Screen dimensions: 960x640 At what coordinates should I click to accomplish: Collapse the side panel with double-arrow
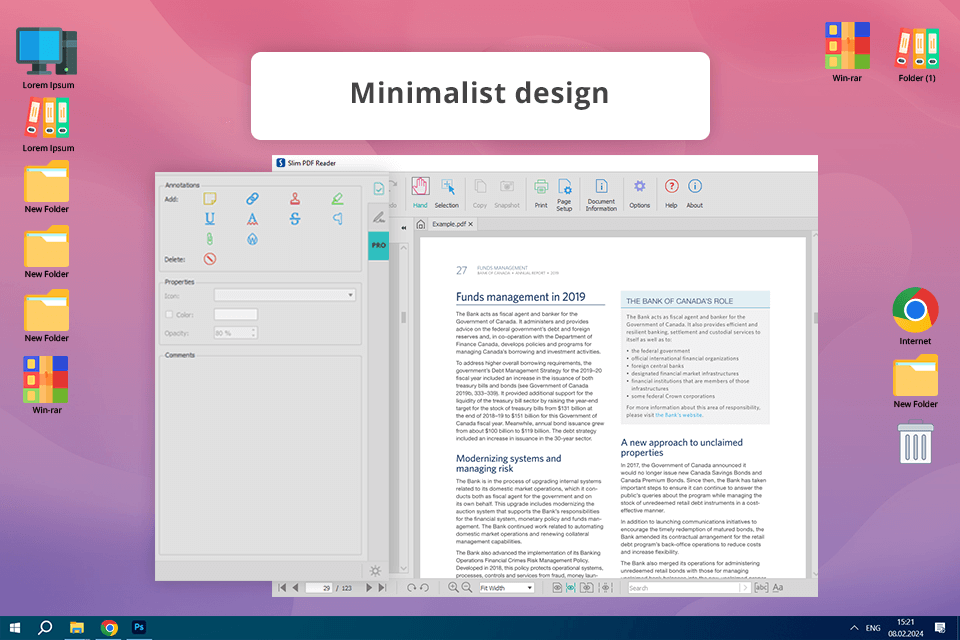pyautogui.click(x=404, y=228)
